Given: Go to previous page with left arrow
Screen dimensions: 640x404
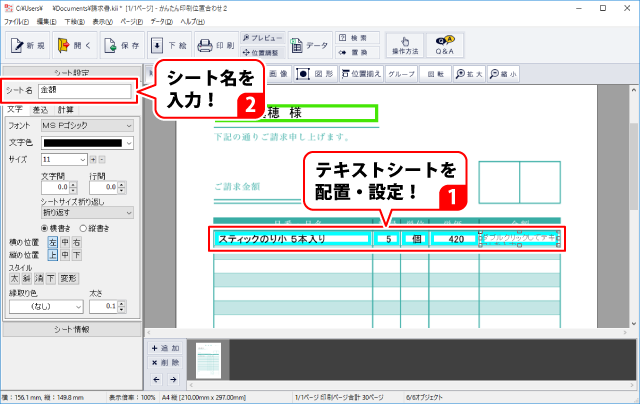Looking at the screenshot, I should pos(156,379).
